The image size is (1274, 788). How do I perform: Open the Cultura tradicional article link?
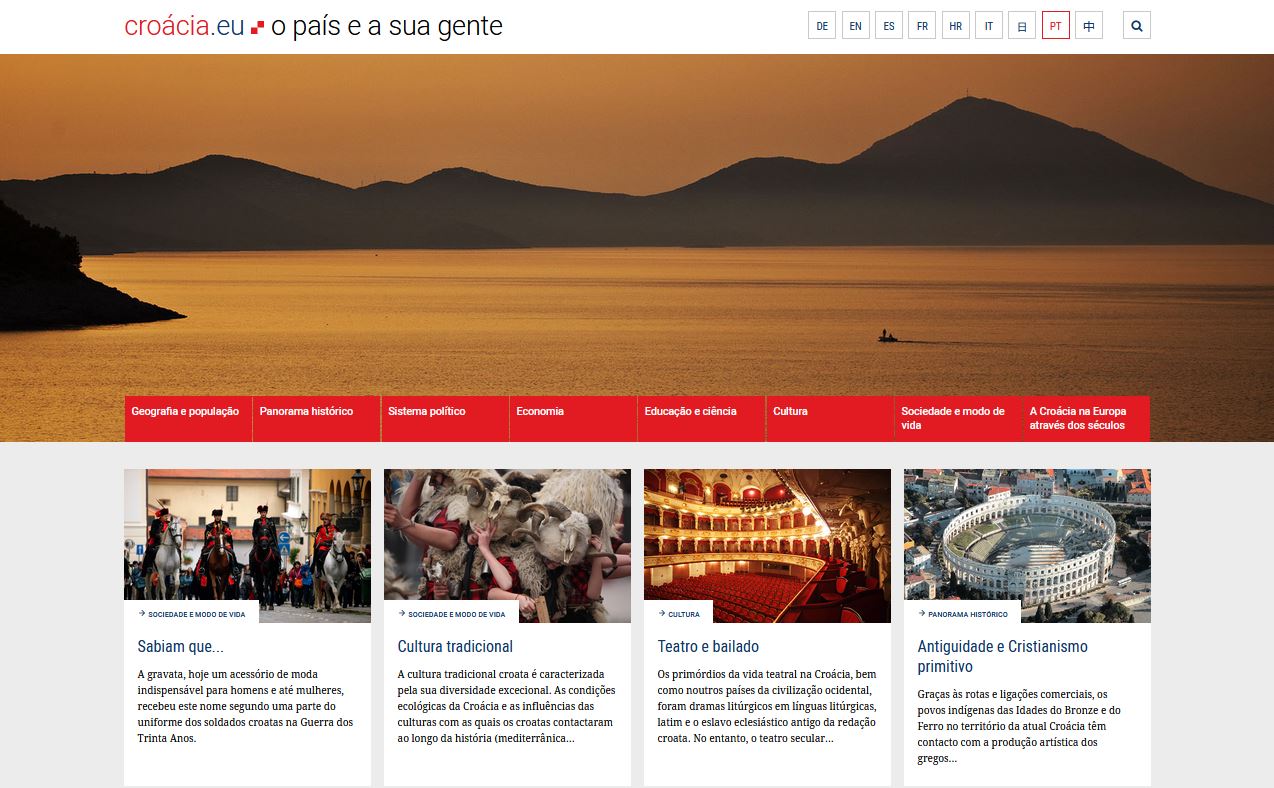tap(455, 646)
